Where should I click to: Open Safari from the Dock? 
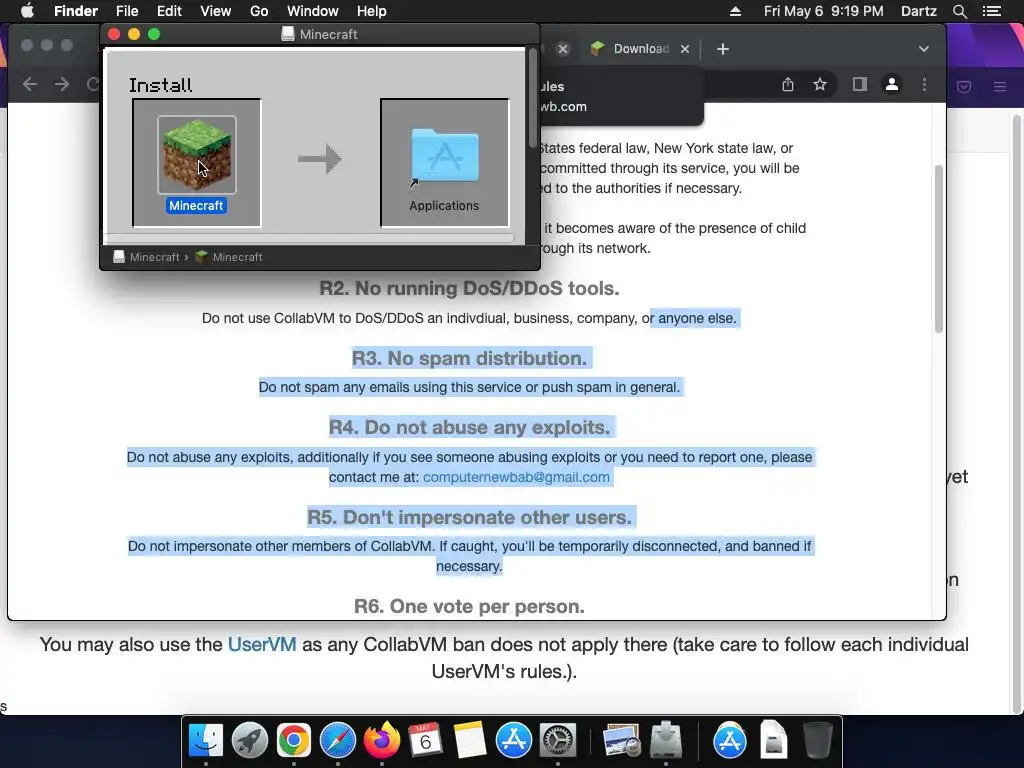pos(338,741)
